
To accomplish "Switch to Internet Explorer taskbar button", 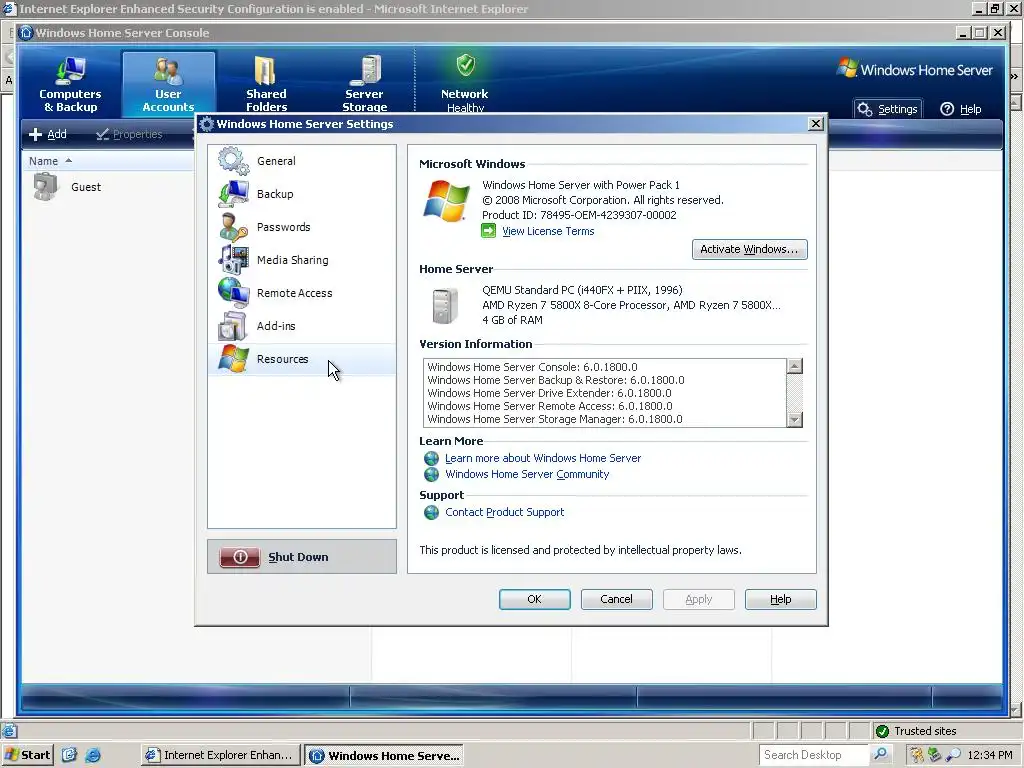I will point(221,755).
